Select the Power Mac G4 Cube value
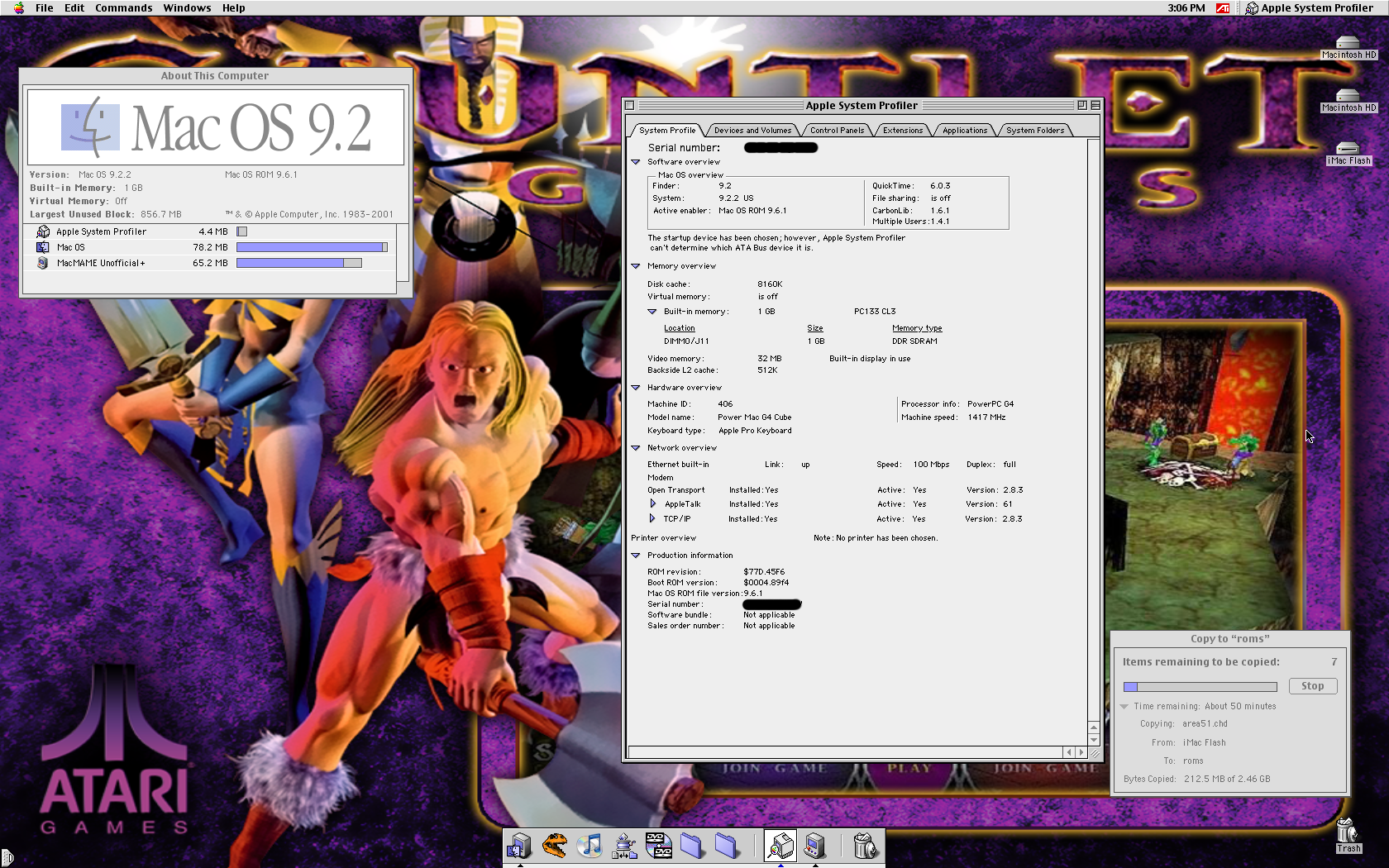 (x=754, y=417)
